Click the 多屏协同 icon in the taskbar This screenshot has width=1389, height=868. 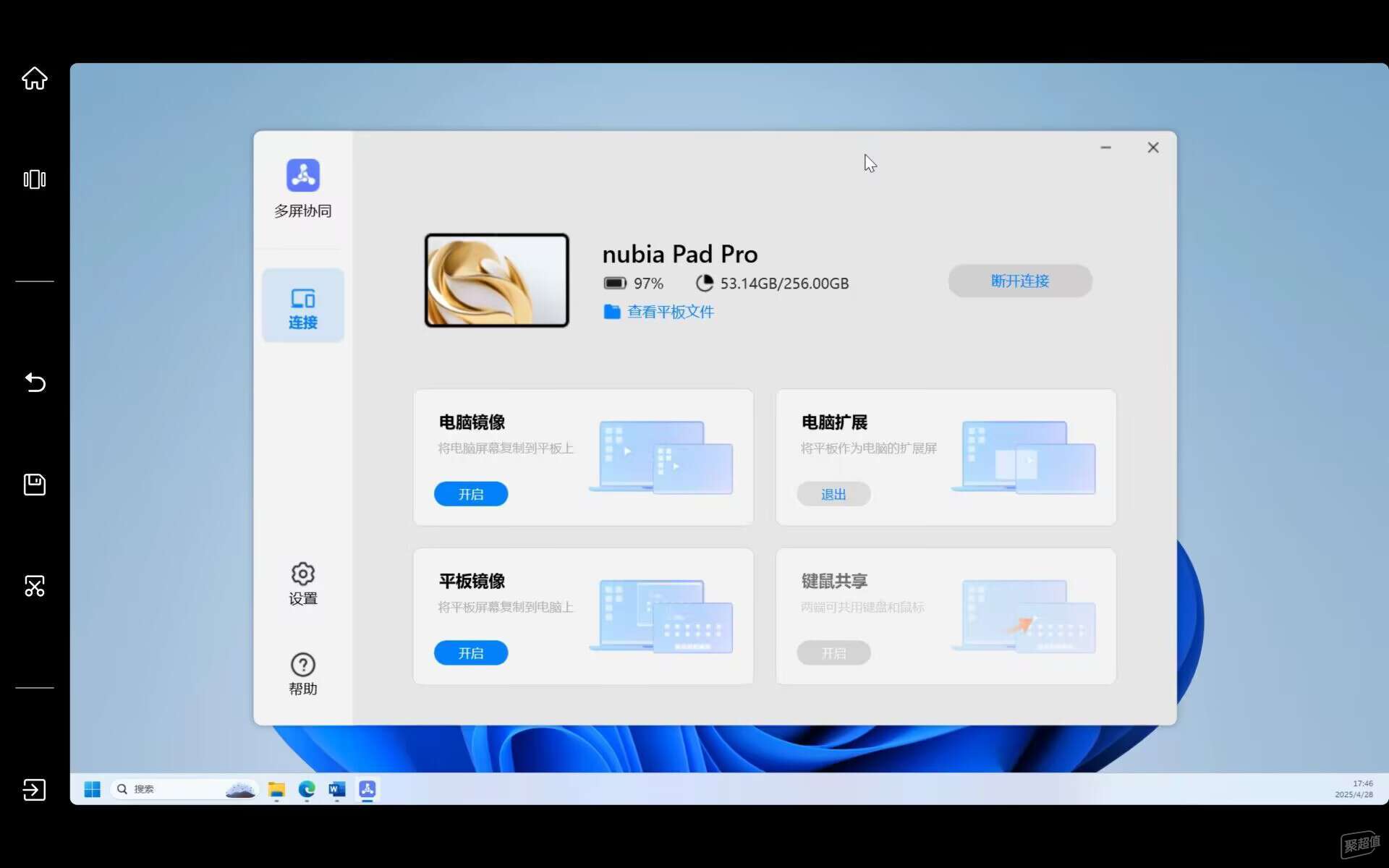[368, 789]
